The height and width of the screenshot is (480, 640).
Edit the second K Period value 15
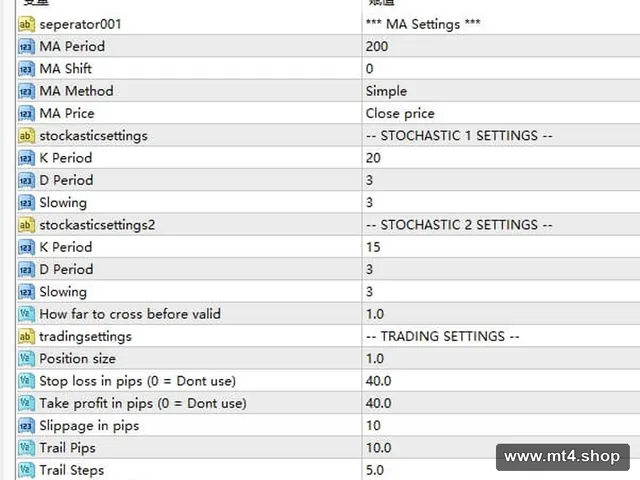tap(501, 247)
